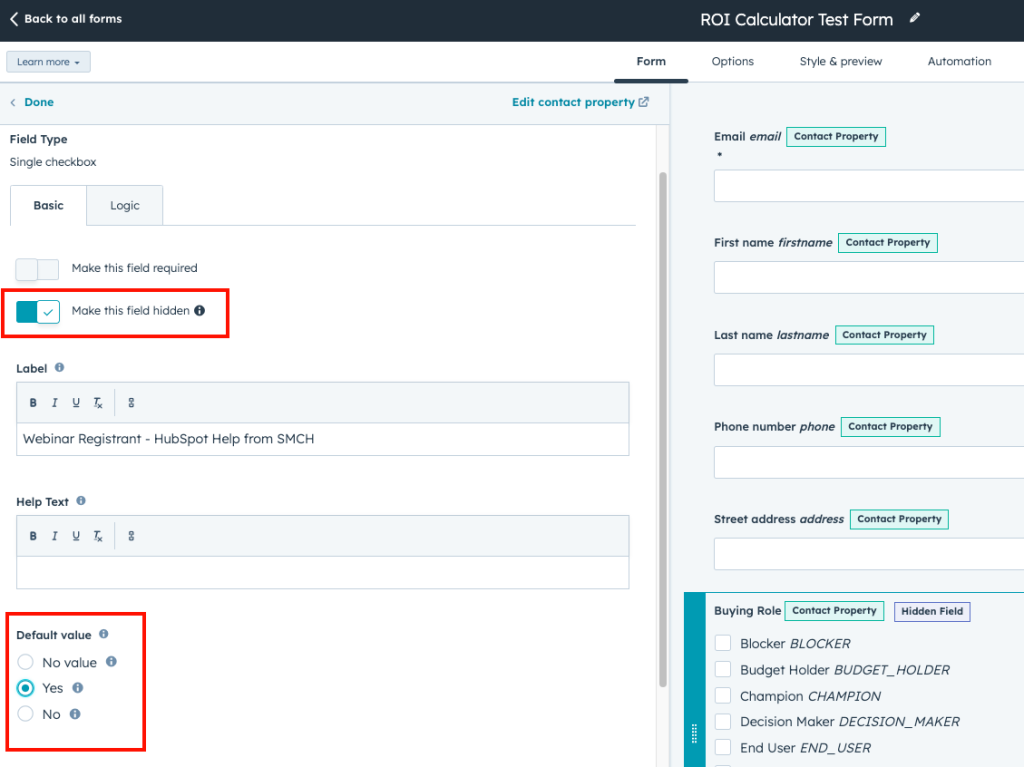Select the No default value radio option
1024x767 pixels.
(25, 713)
